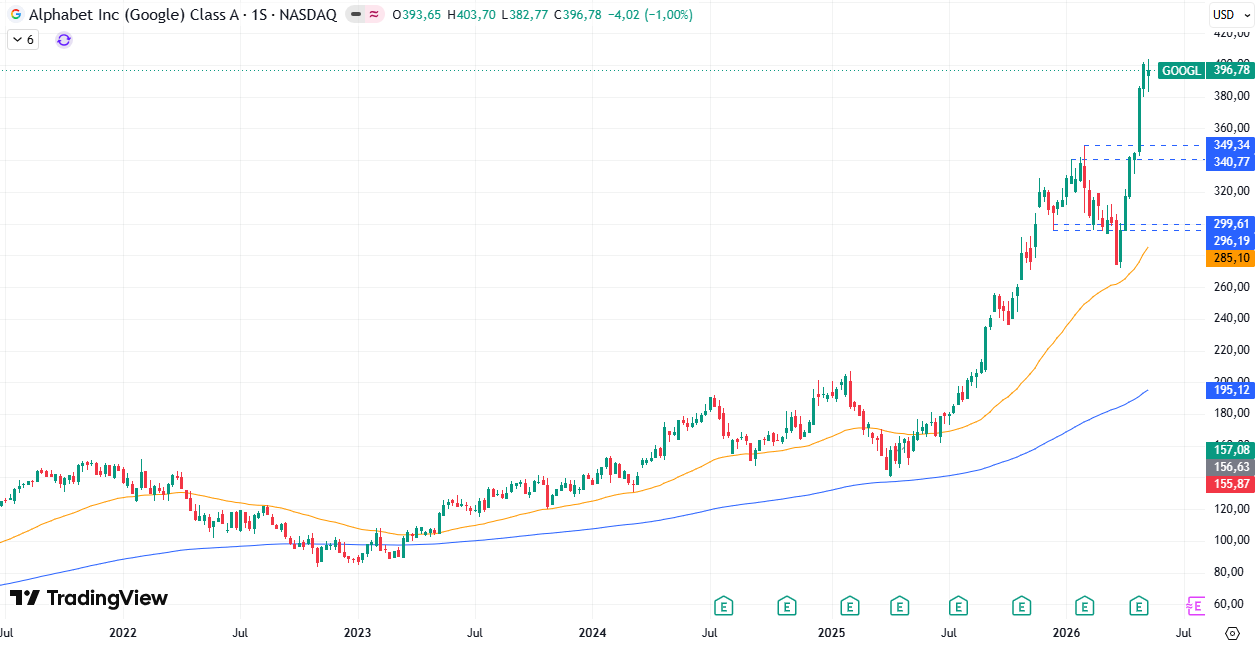Click the gray dash market status icon

click(x=356, y=15)
